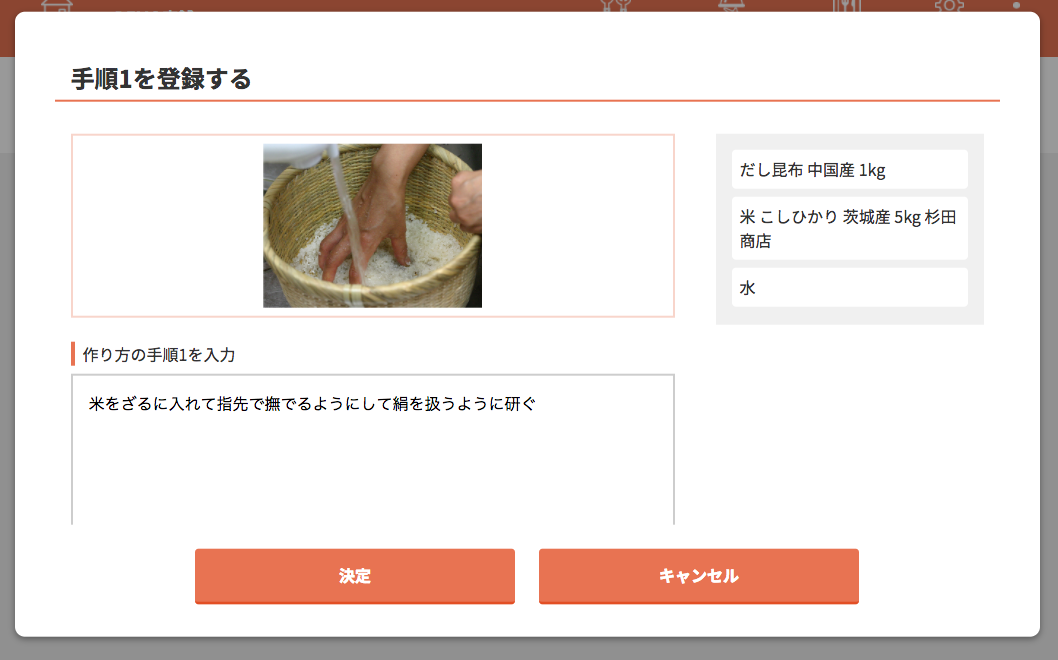Screen dimensions: 1058x660
Task: Select the 水 ingredient item
Action: pos(850,287)
